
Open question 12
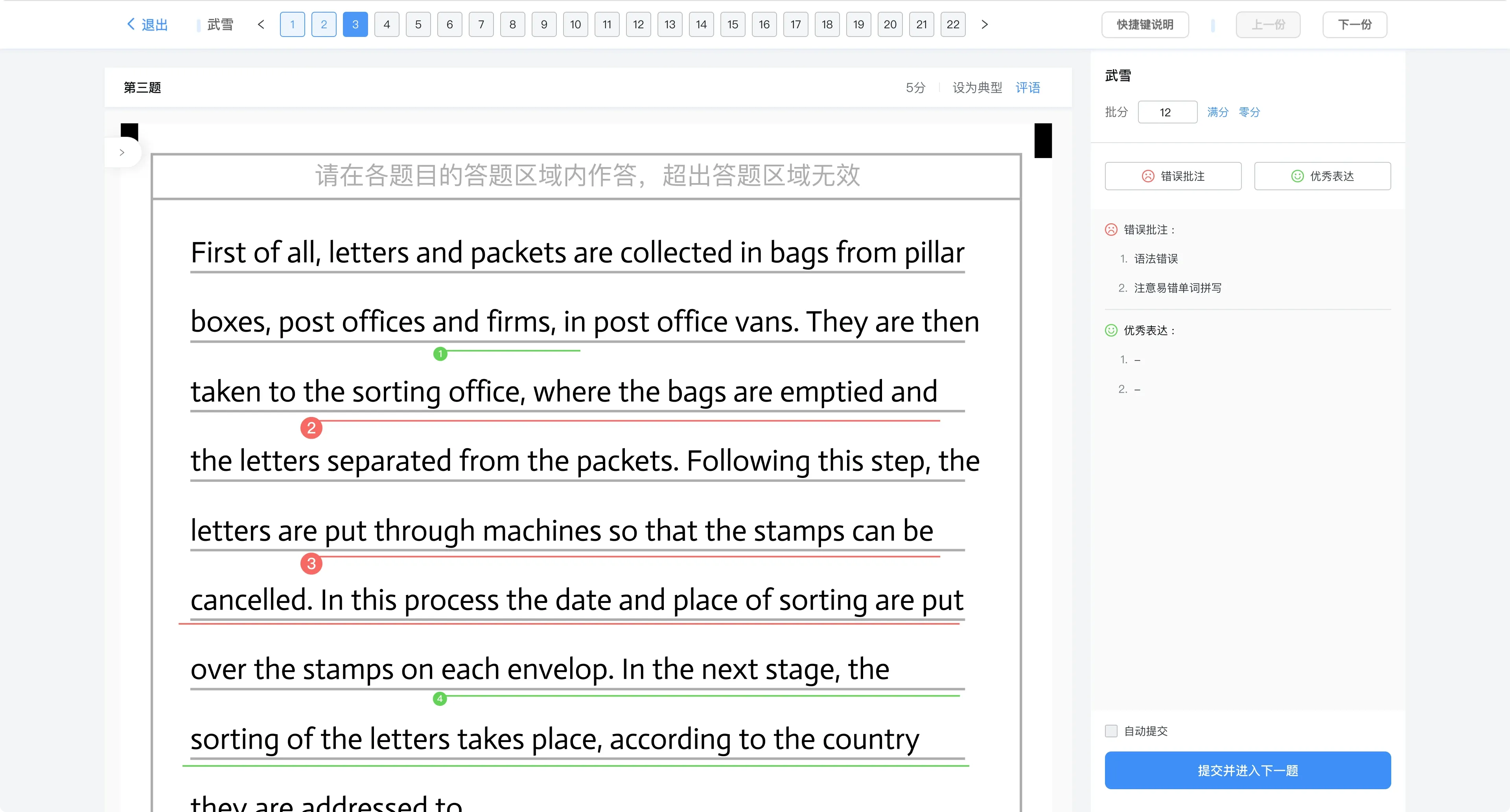[638, 24]
